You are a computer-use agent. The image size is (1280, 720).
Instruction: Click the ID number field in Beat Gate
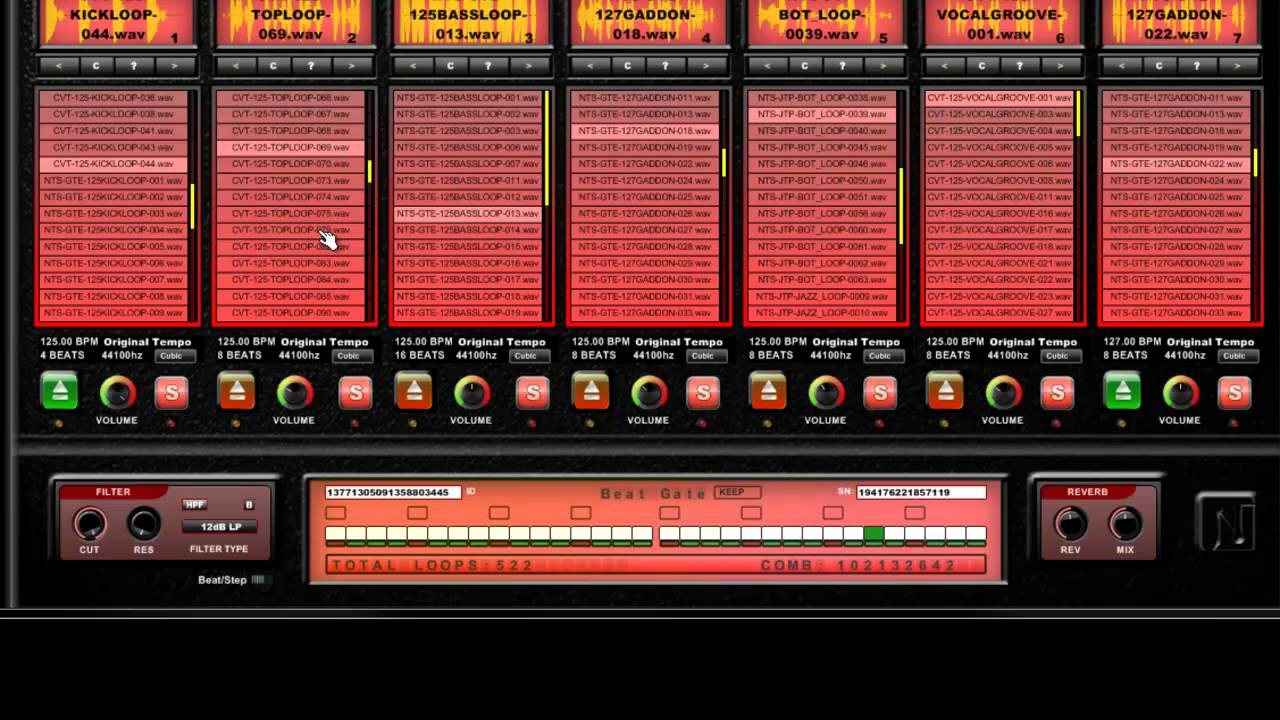(393, 492)
